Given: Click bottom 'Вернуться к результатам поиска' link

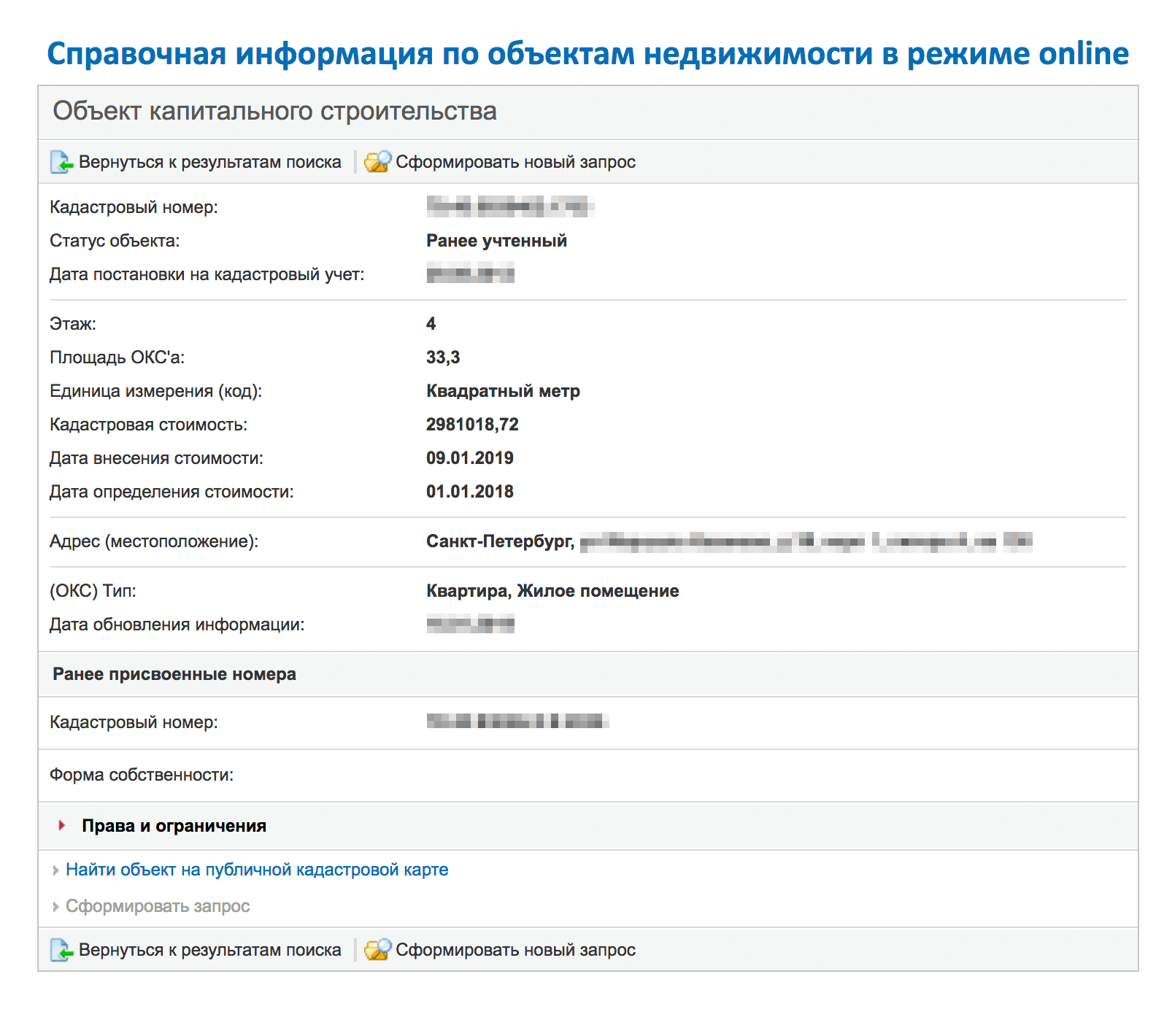Looking at the screenshot, I should (x=209, y=950).
